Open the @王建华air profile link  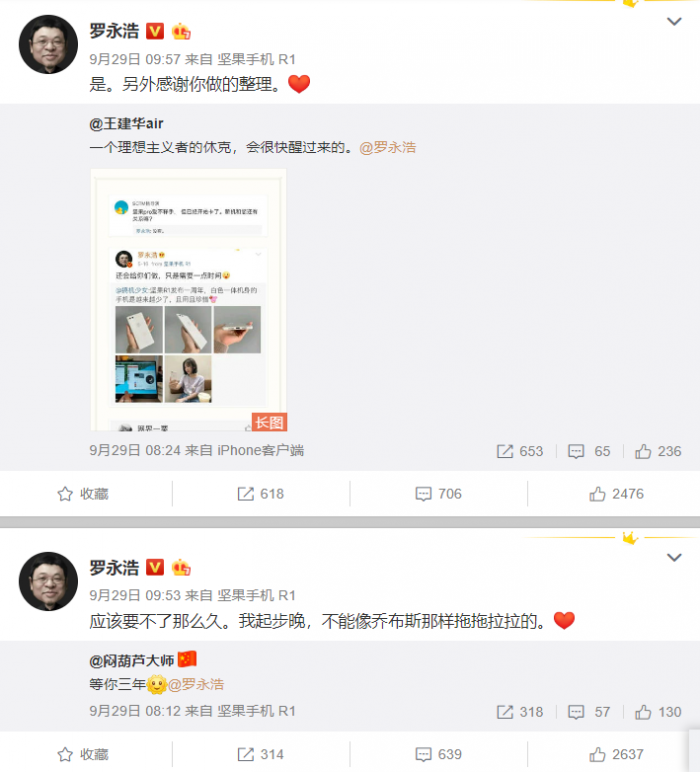coord(126,124)
